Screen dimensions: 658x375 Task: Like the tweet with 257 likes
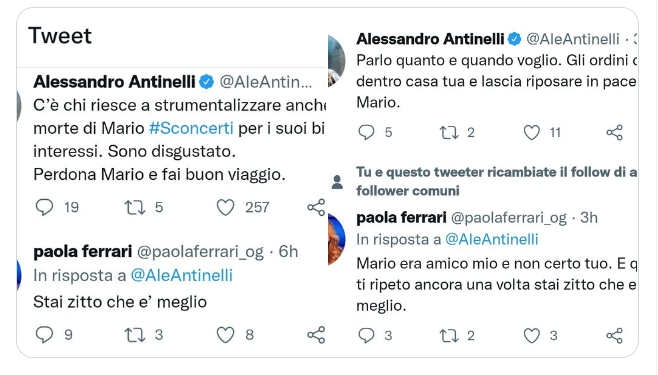point(225,208)
